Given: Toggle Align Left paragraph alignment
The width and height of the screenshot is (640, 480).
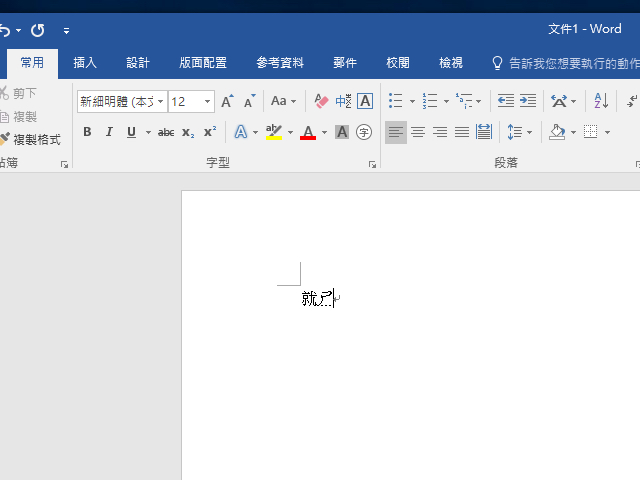Looking at the screenshot, I should tap(396, 132).
